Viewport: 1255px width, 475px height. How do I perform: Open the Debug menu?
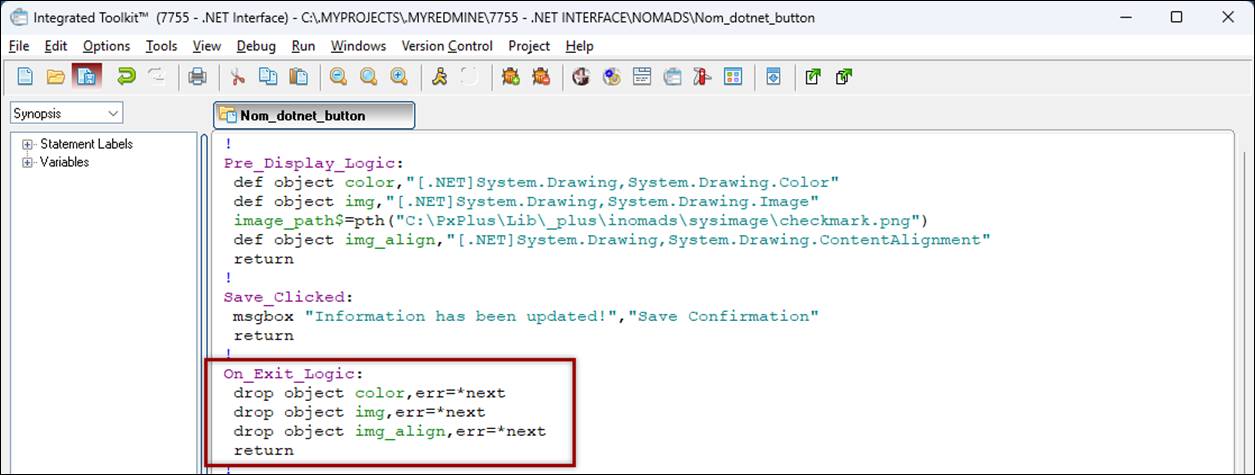coord(256,46)
